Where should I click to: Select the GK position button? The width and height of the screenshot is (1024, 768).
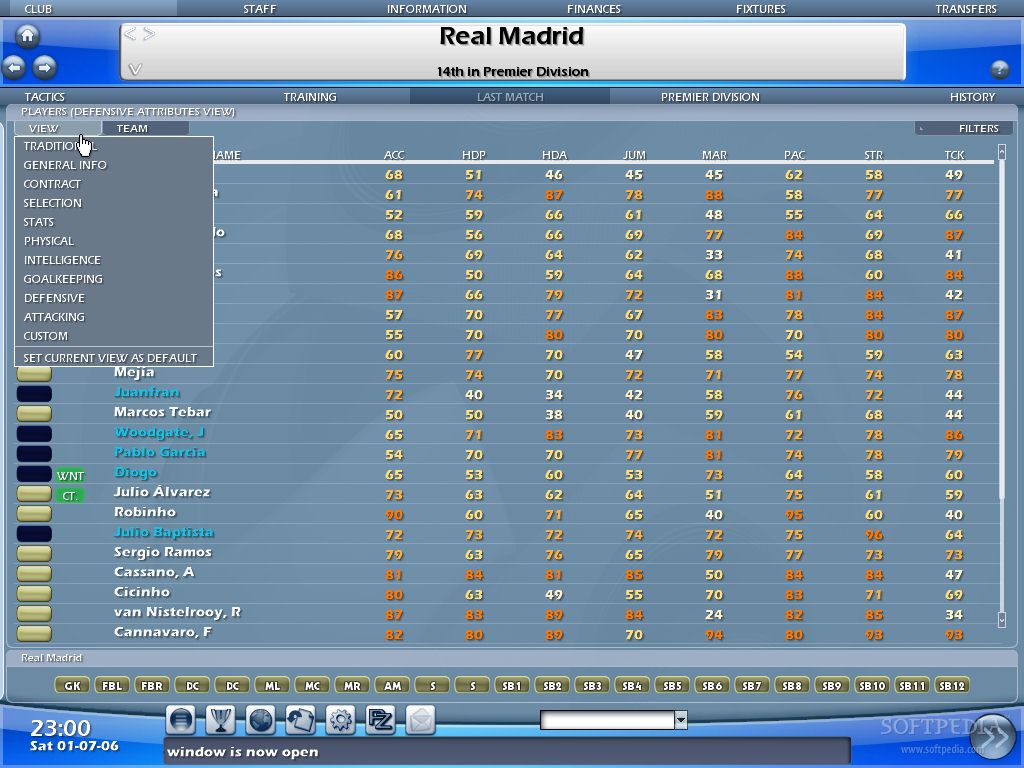point(72,685)
